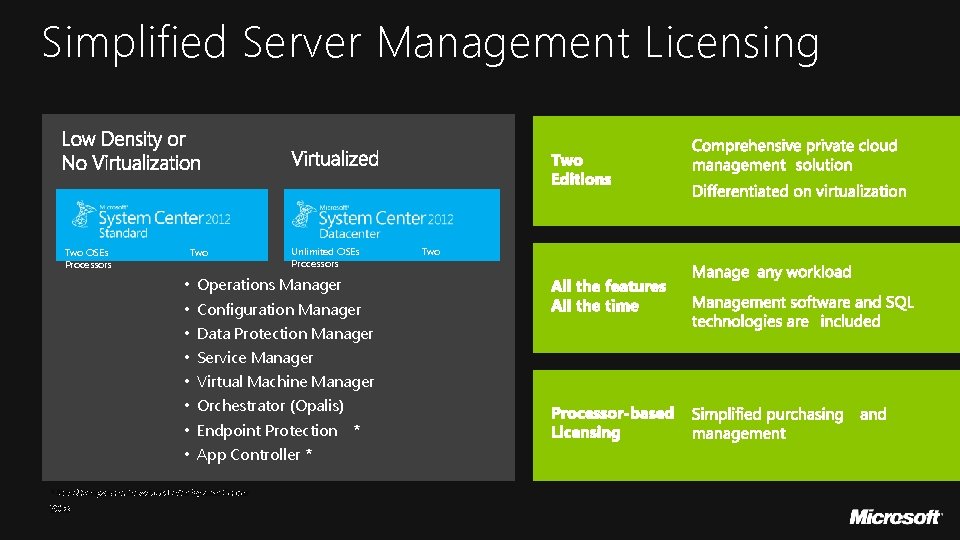This screenshot has height=540, width=960.
Task: Select 'Management software and SQL technologies are included'
Action: pyautogui.click(x=803, y=312)
